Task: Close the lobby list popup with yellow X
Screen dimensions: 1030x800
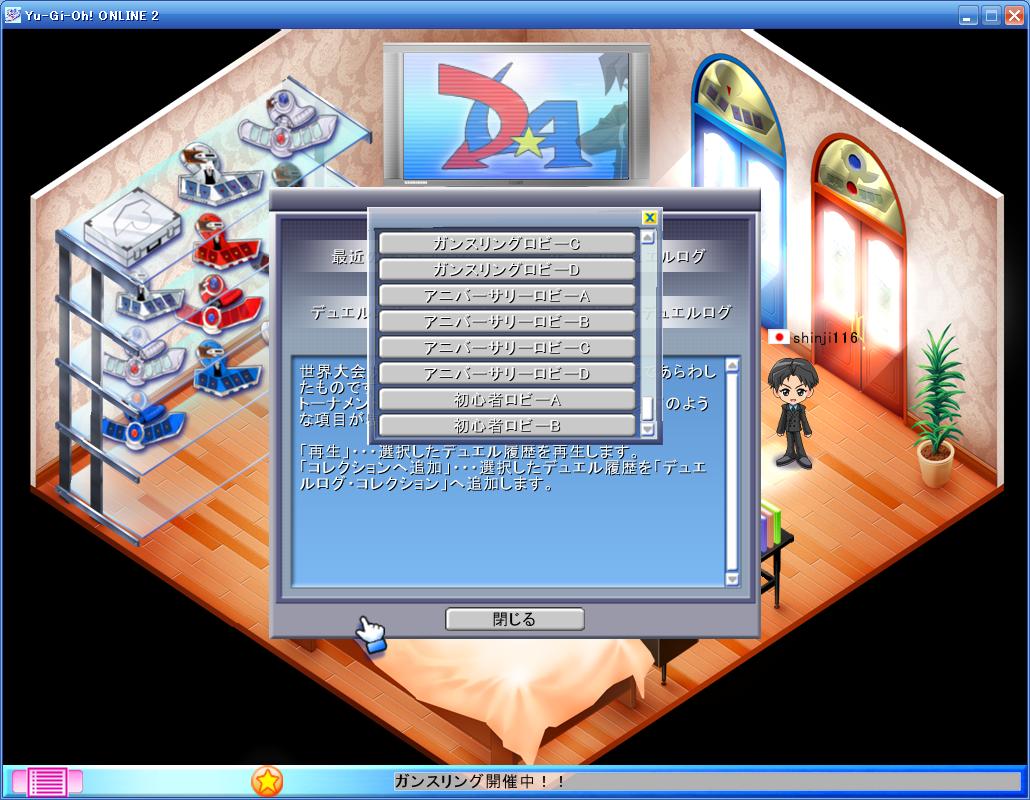Action: pos(650,217)
